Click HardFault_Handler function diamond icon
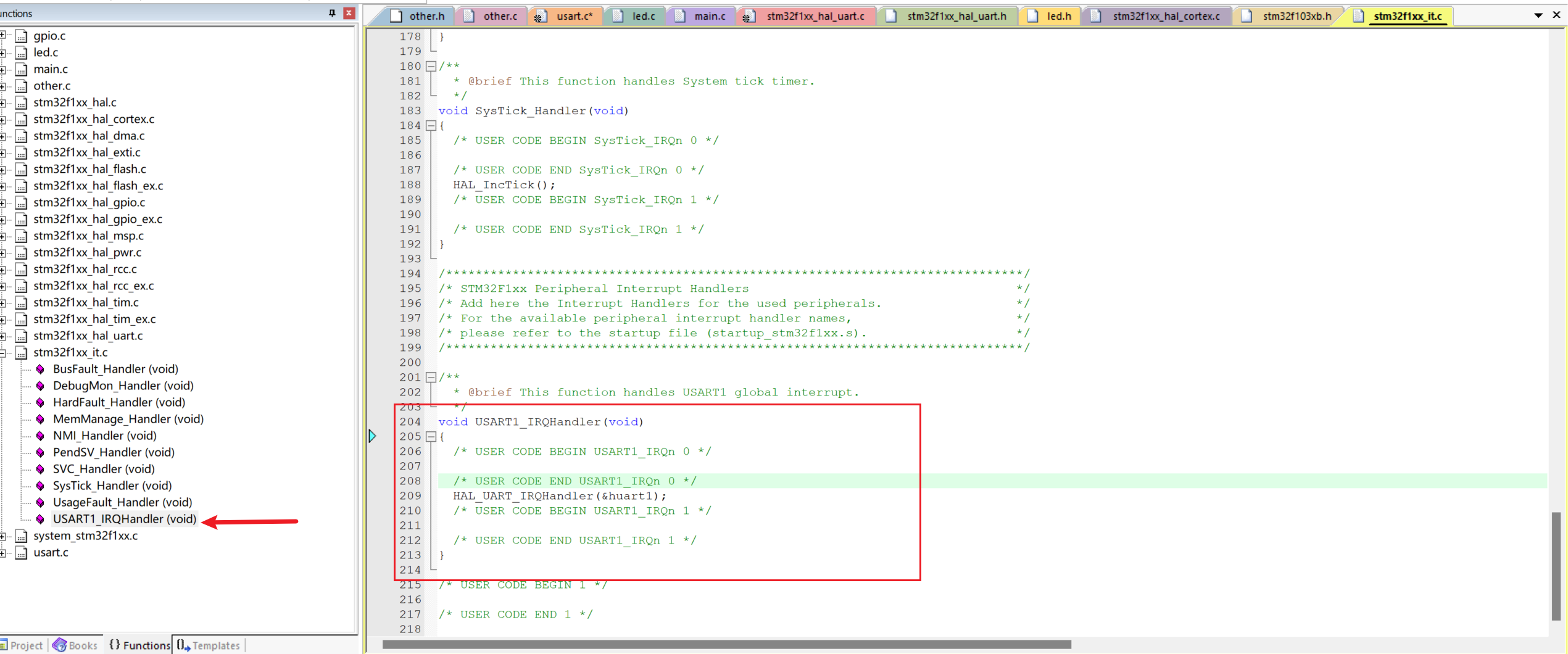1568x654 pixels. tap(40, 402)
